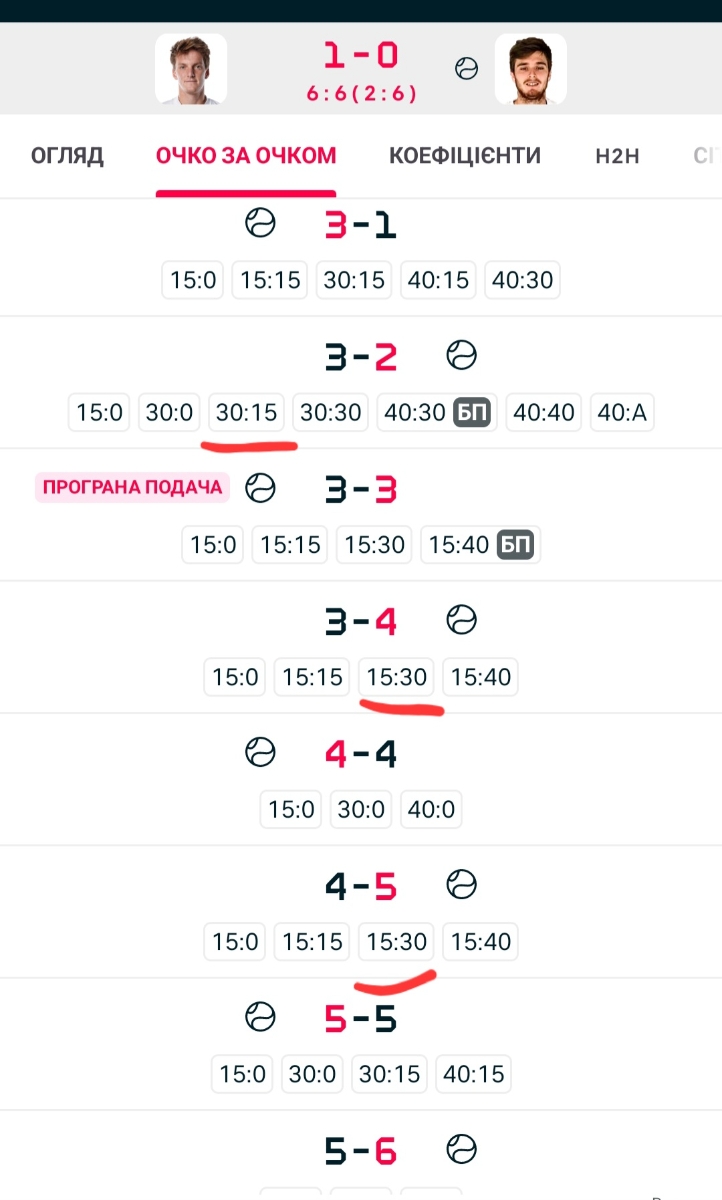Tap tennis ball icon beside 3-3 score
This screenshot has width=722, height=1200.
point(261,488)
